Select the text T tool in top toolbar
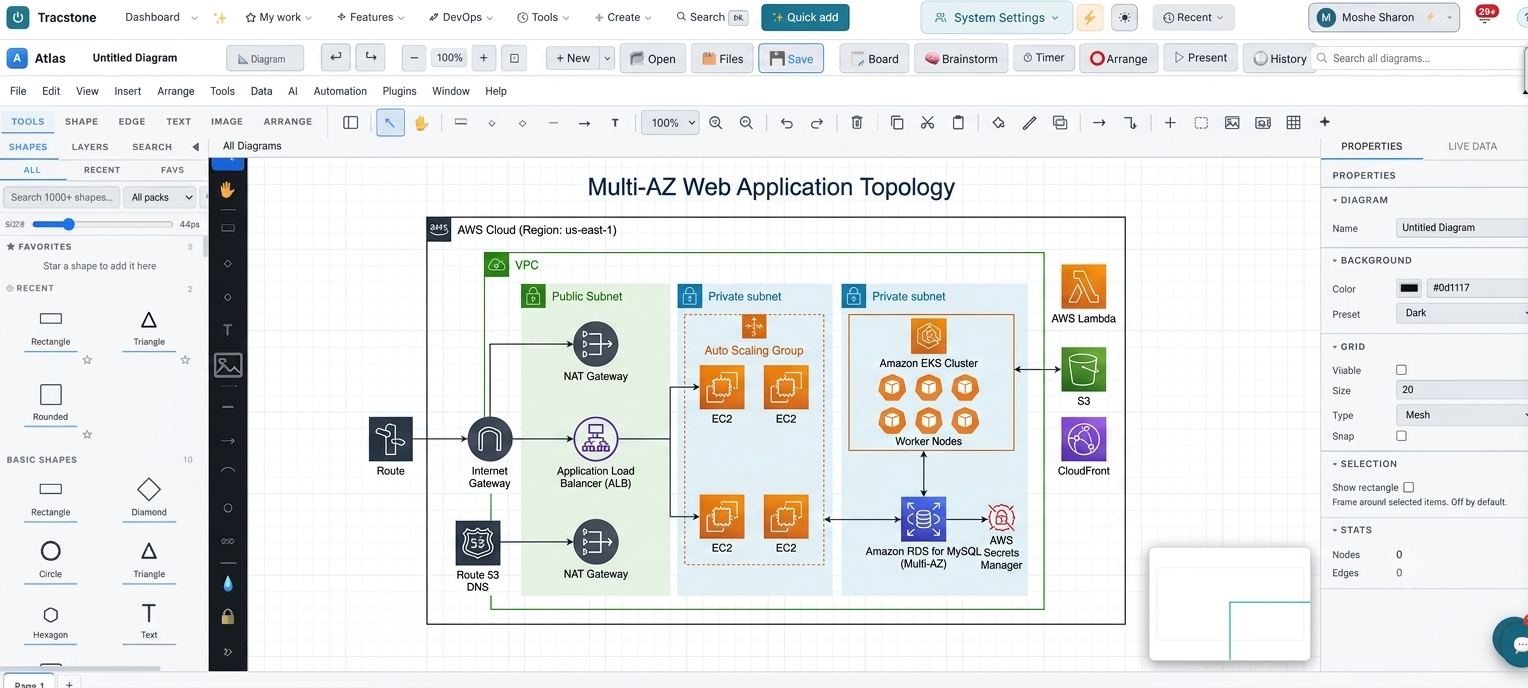The height and width of the screenshot is (688, 1528). point(615,123)
